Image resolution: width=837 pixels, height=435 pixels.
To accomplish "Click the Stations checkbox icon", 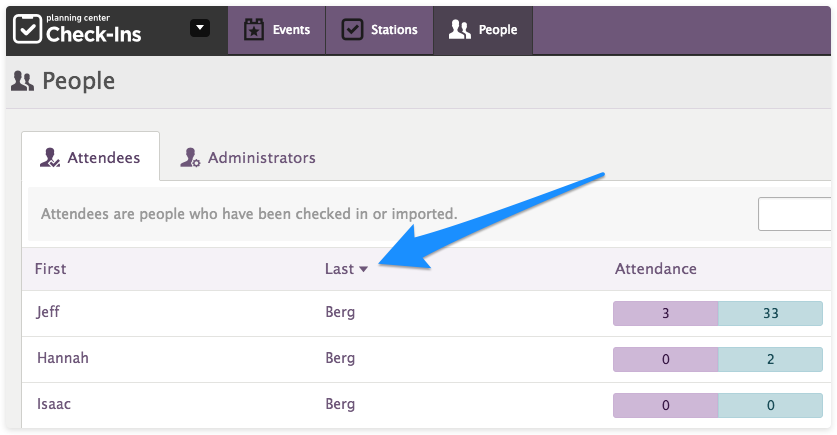I will [352, 30].
